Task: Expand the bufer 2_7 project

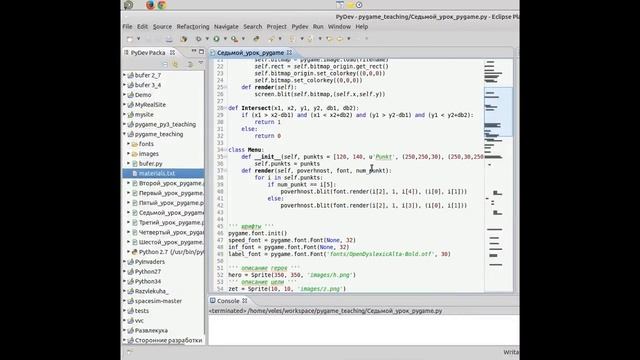Action: tap(124, 75)
